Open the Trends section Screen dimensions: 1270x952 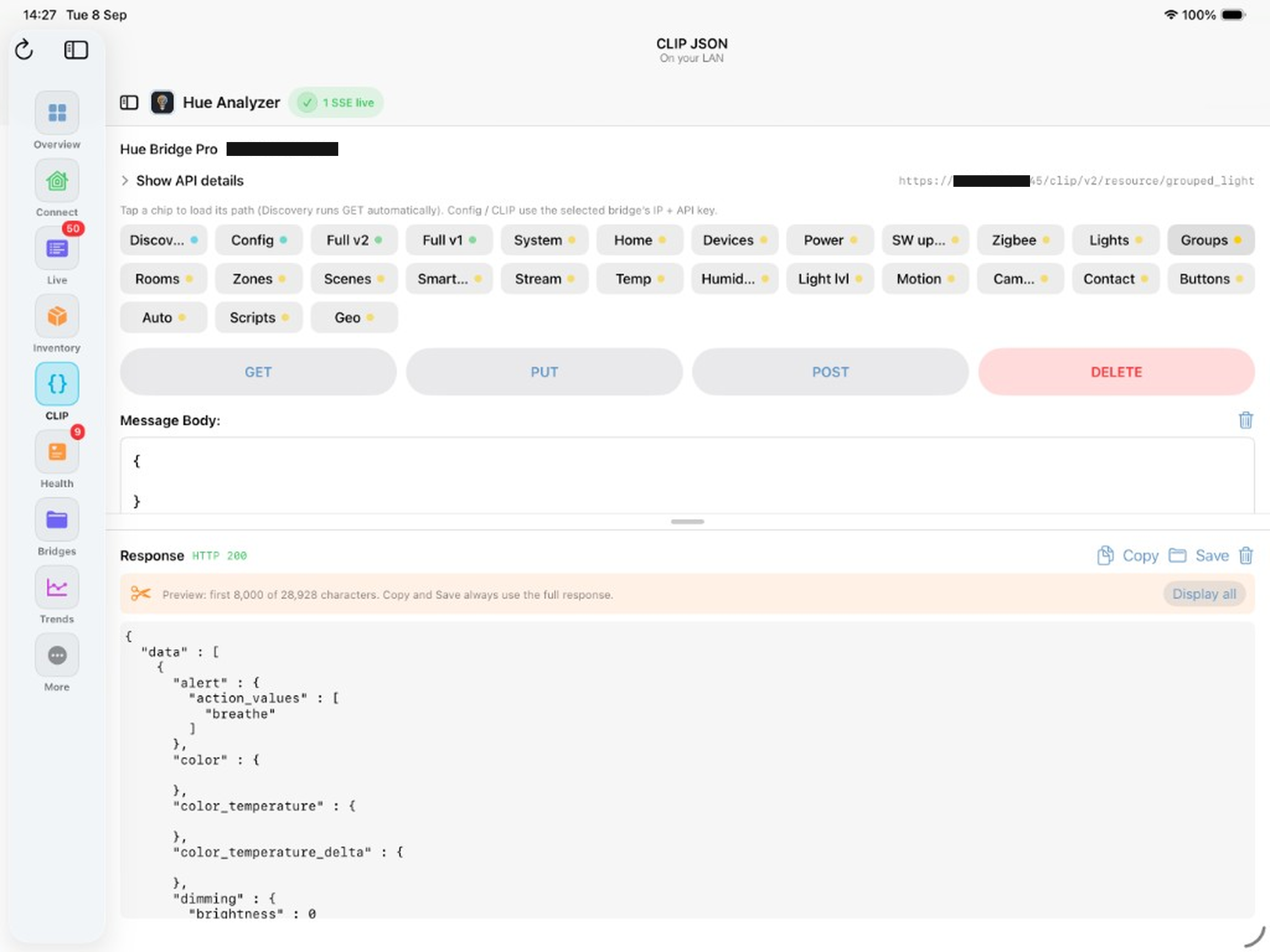pos(57,587)
